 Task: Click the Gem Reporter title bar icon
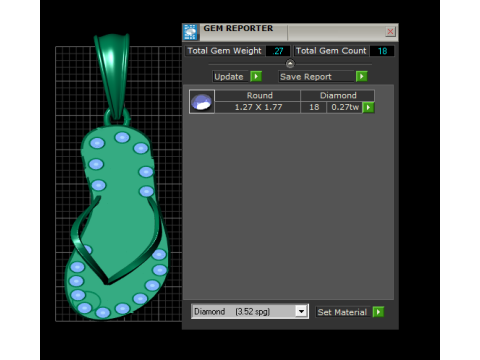190,32
